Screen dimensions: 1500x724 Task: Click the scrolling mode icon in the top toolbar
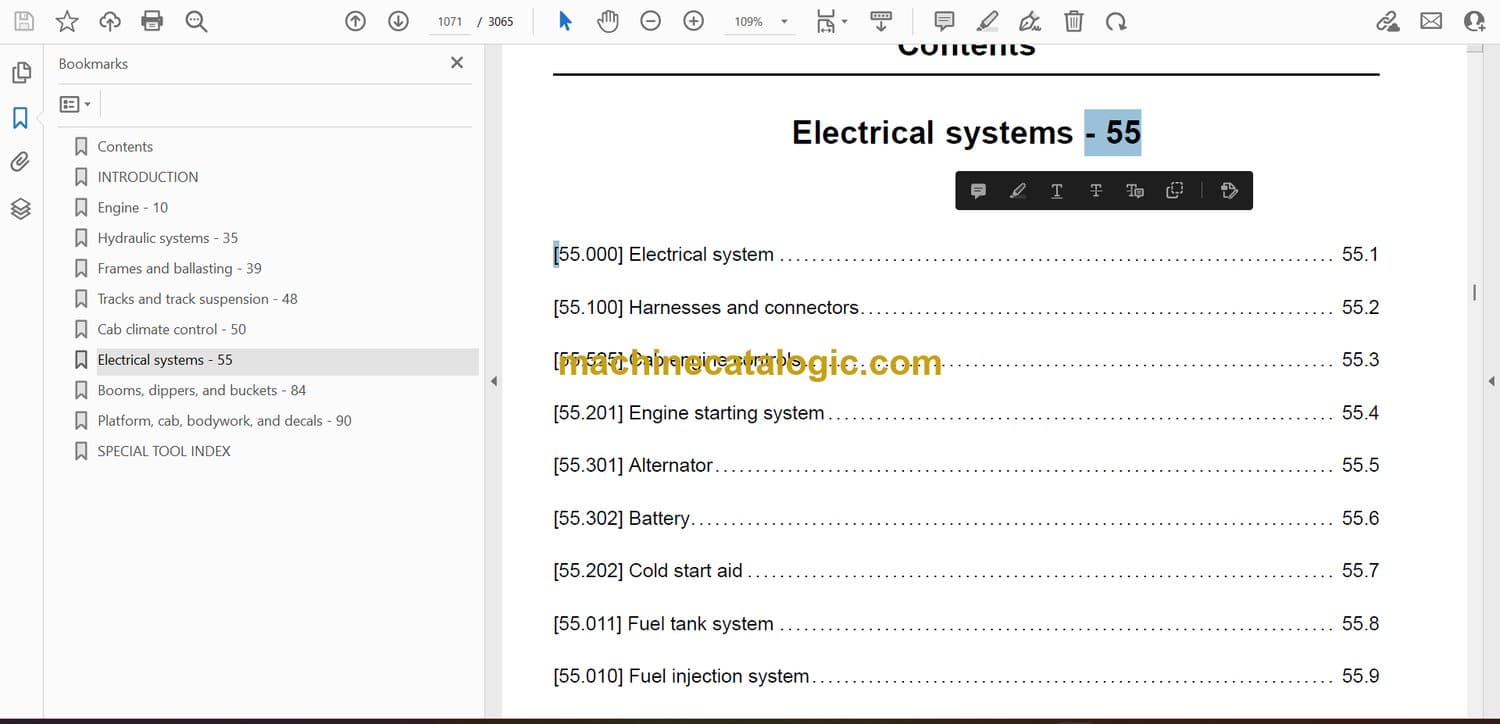coord(881,21)
